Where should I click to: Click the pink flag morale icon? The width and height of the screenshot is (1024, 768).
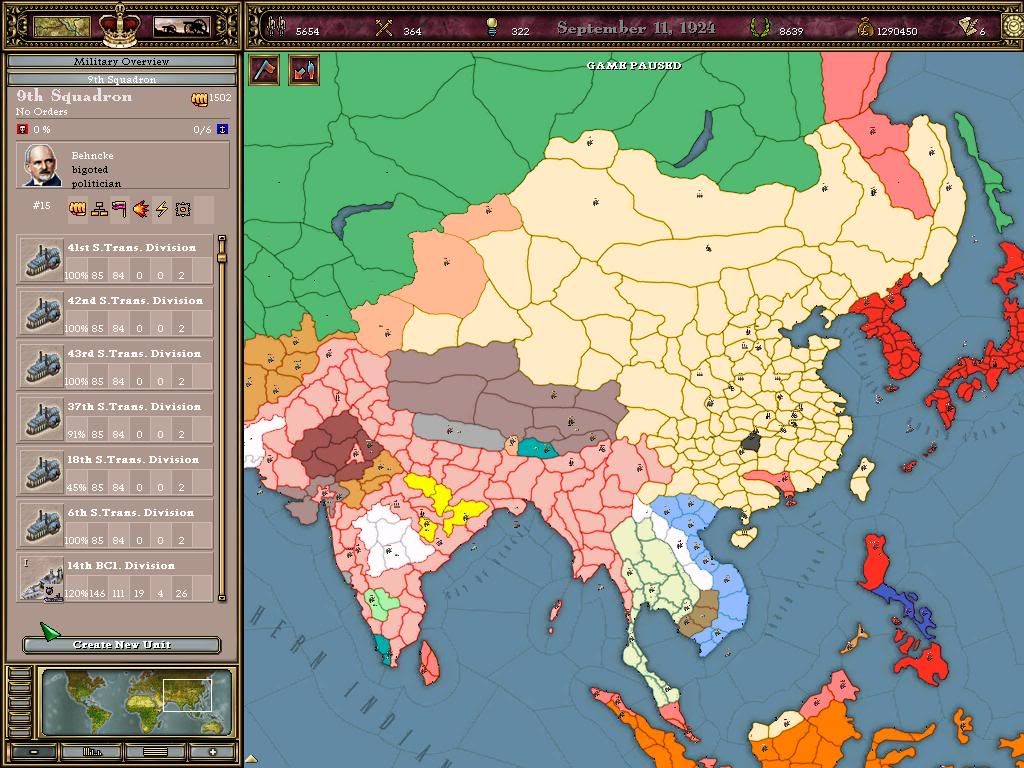[x=120, y=209]
